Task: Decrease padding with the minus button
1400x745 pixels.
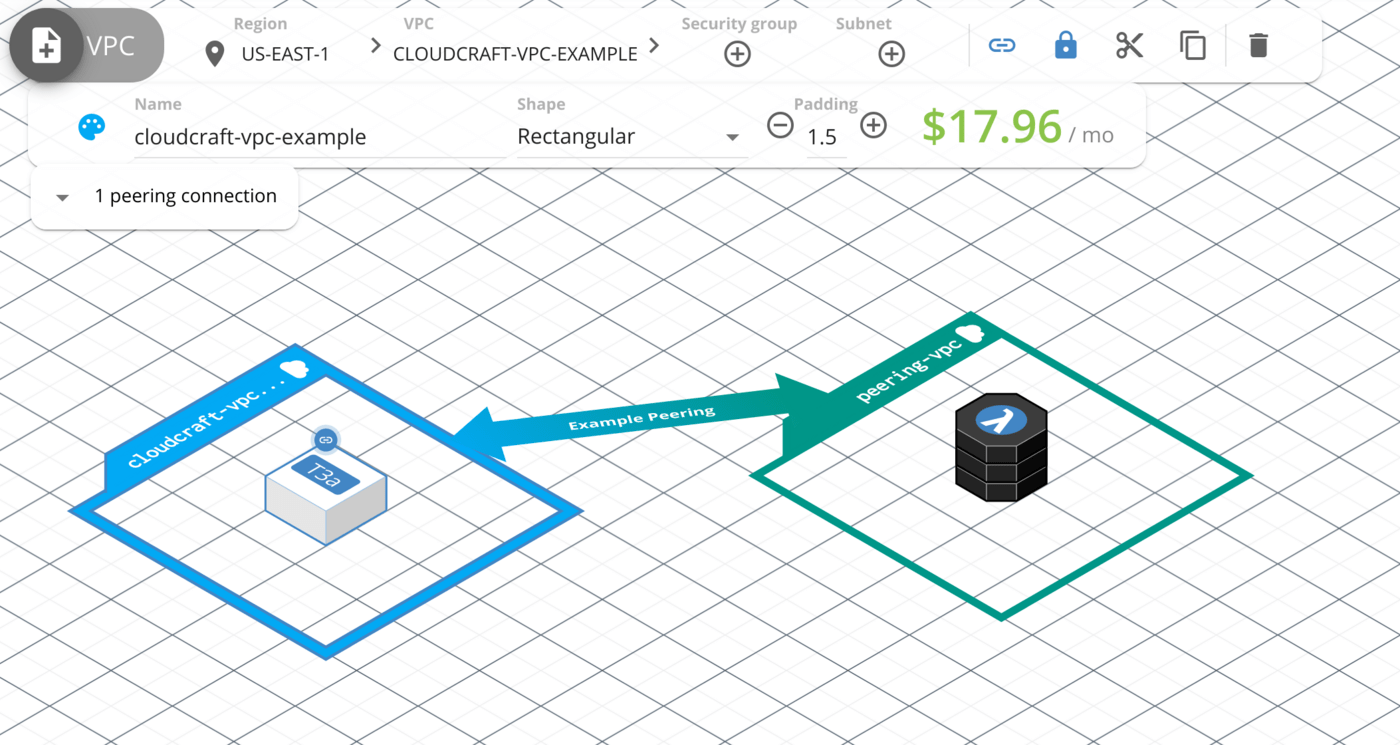Action: point(780,126)
